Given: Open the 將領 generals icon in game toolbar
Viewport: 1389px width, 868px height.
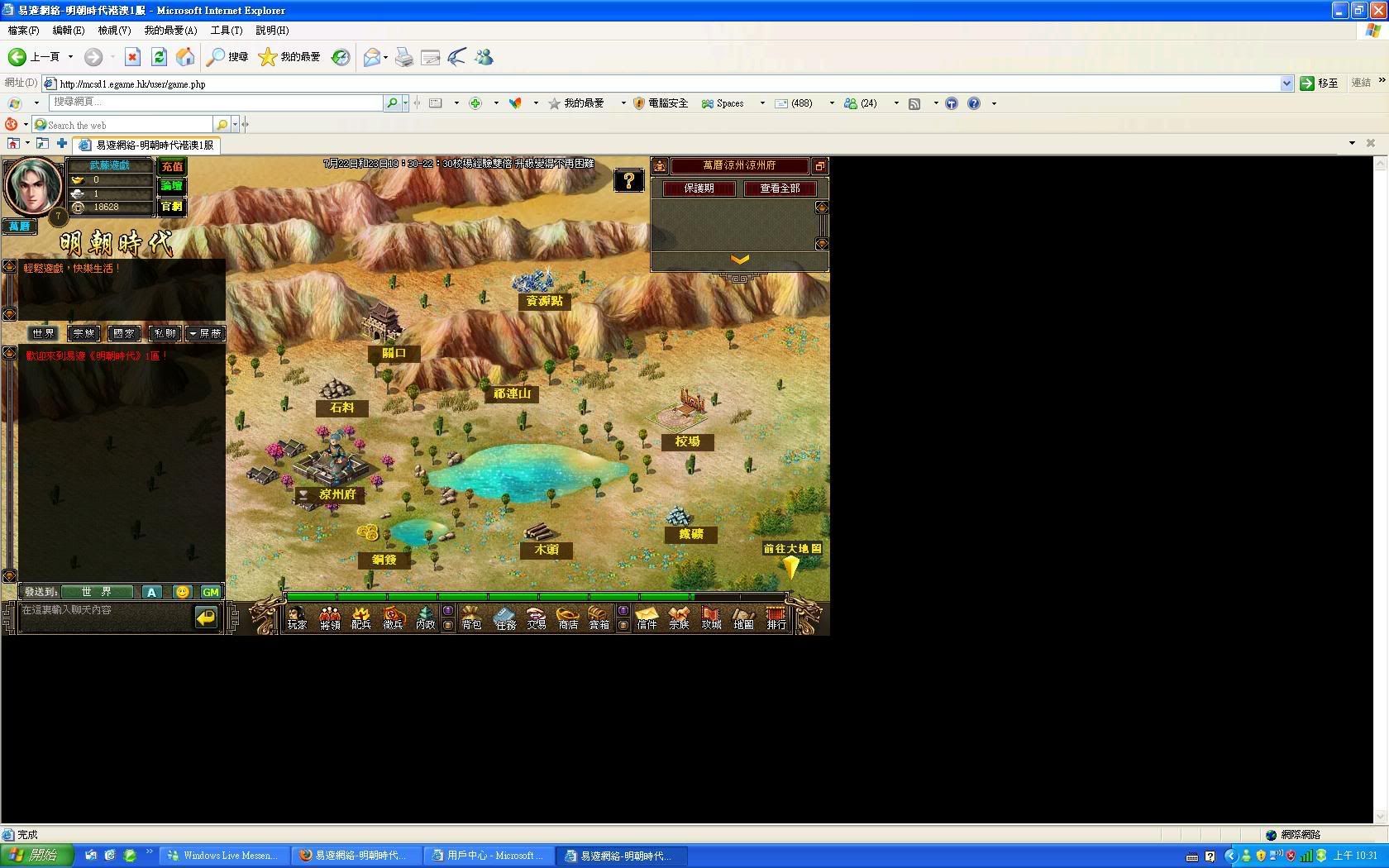Looking at the screenshot, I should 330,618.
